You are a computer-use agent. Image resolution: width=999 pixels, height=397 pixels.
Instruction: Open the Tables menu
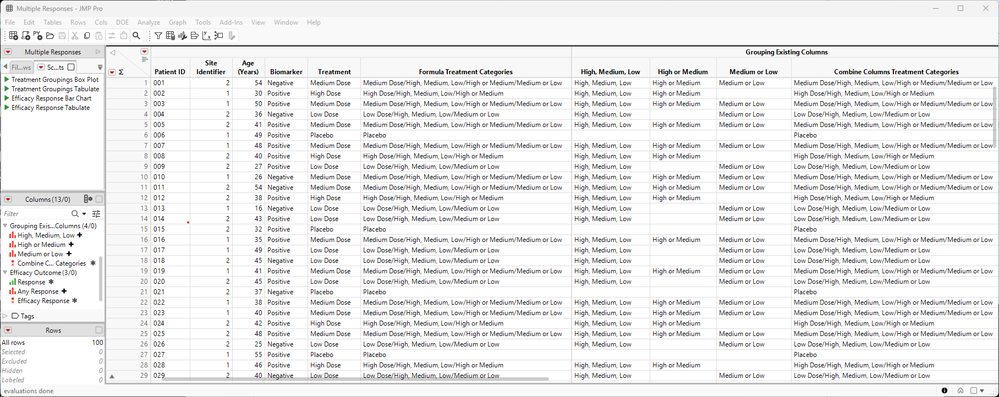tap(52, 22)
